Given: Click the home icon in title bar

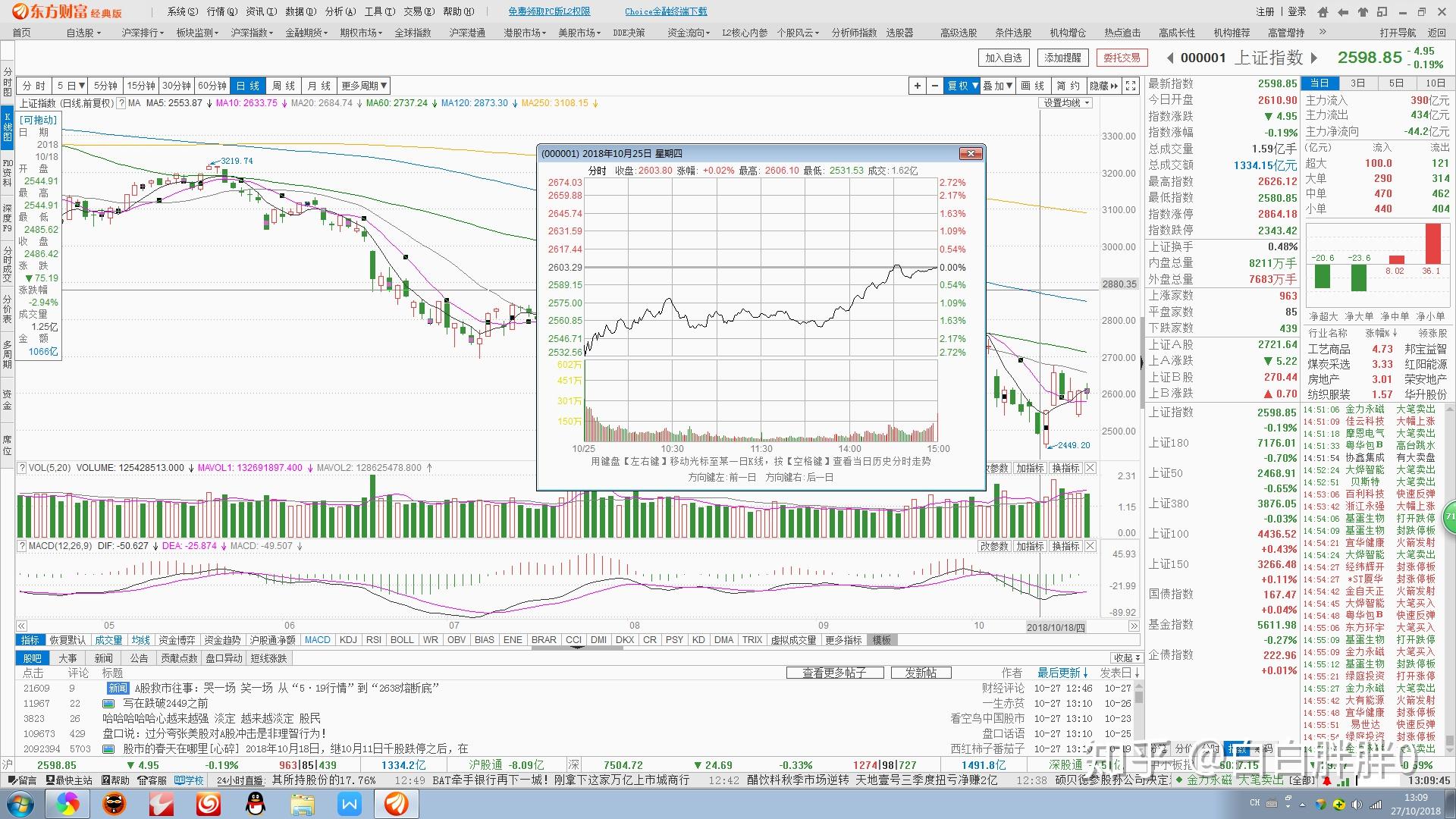Looking at the screenshot, I should click(1323, 11).
